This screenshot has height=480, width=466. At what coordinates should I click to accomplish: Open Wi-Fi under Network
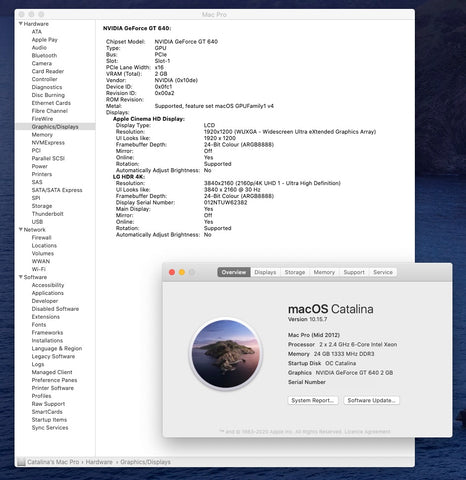38,269
